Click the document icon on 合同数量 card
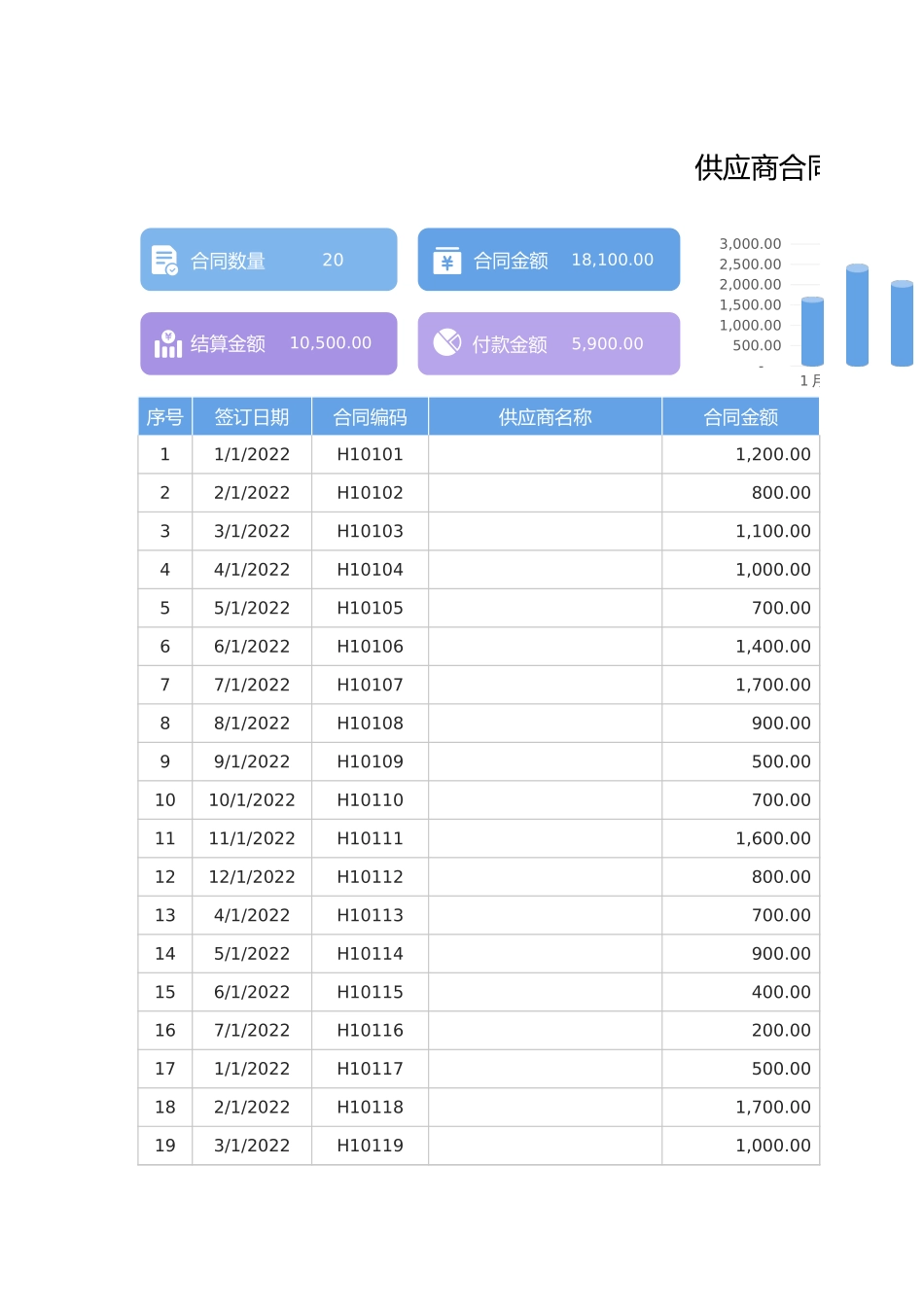 pos(163,260)
